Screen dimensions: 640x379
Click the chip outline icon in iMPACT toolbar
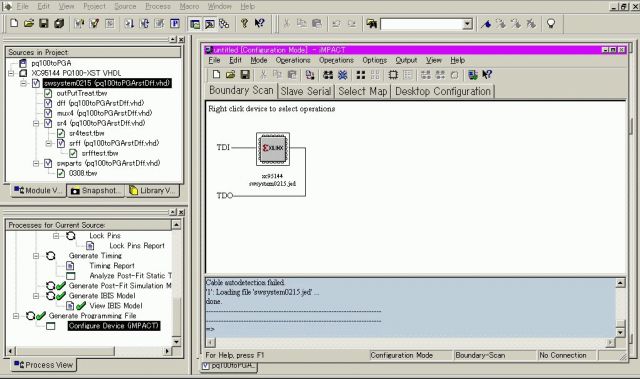click(393, 75)
